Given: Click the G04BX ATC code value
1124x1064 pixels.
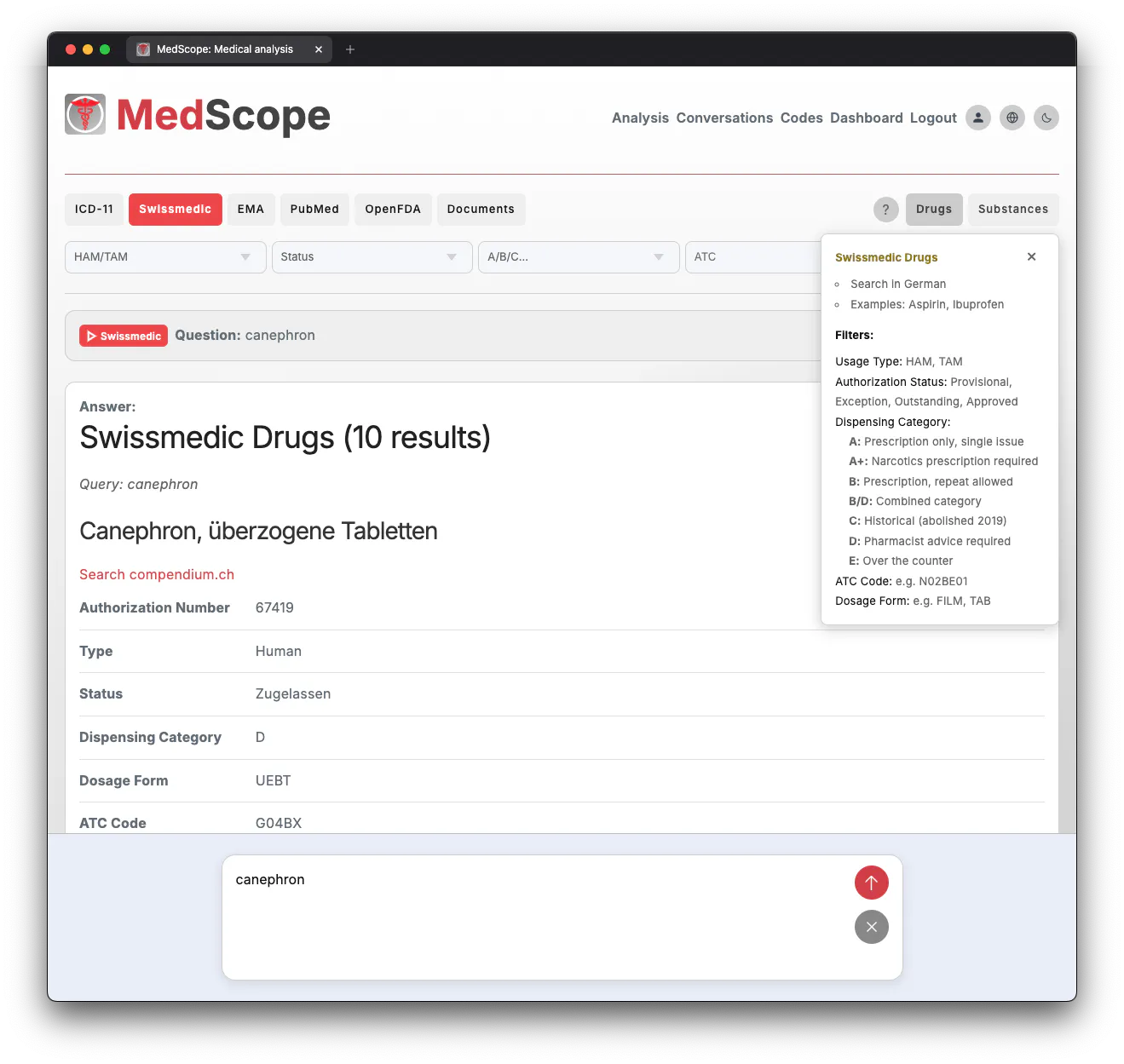Looking at the screenshot, I should coord(279,824).
